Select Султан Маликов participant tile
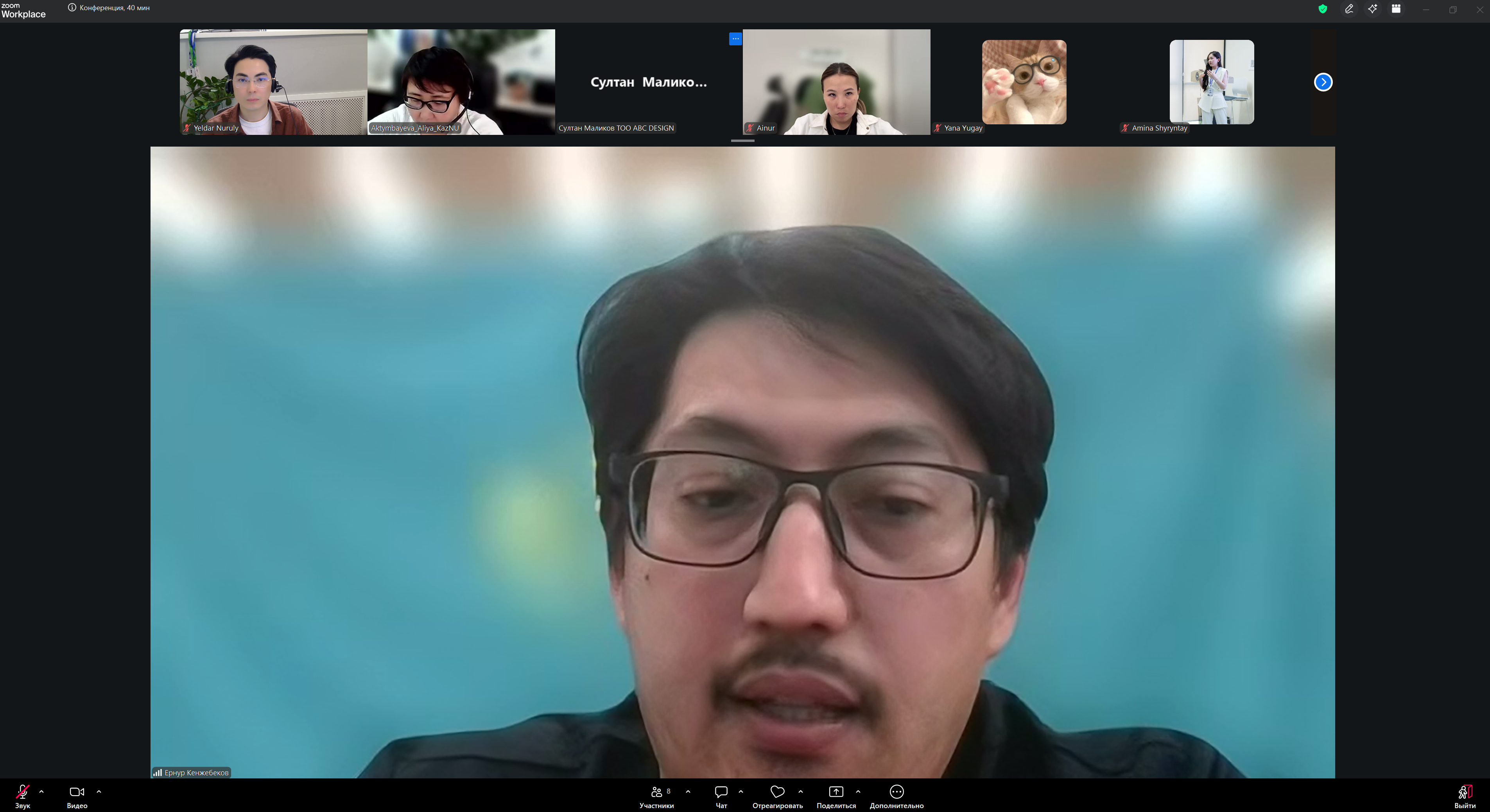 point(648,82)
